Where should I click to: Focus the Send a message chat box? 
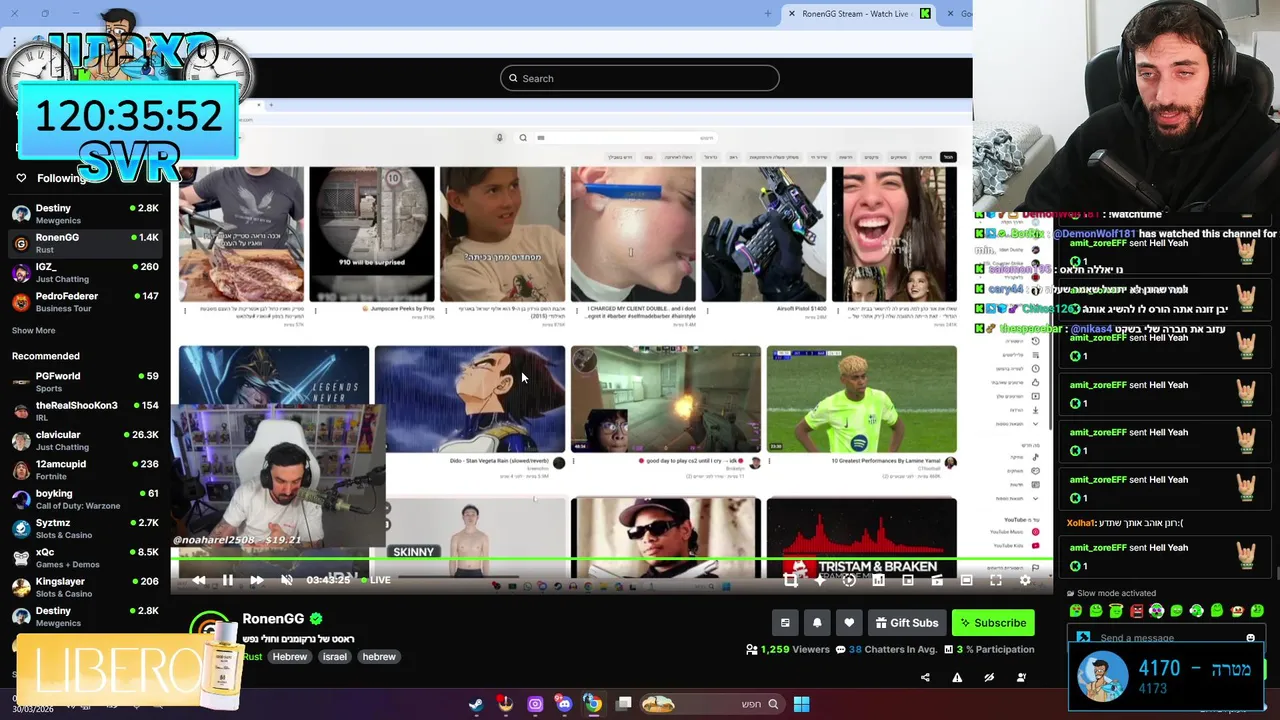[1165, 638]
